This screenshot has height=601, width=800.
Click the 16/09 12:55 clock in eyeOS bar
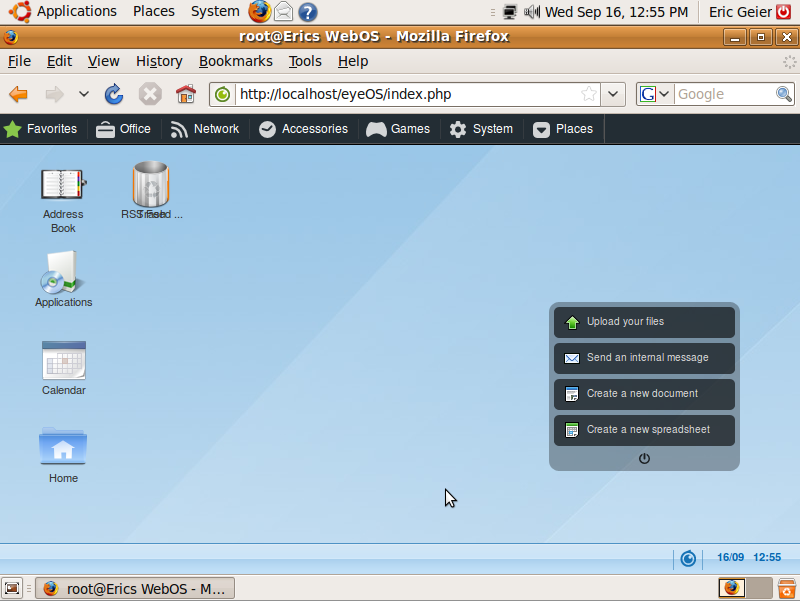748,558
